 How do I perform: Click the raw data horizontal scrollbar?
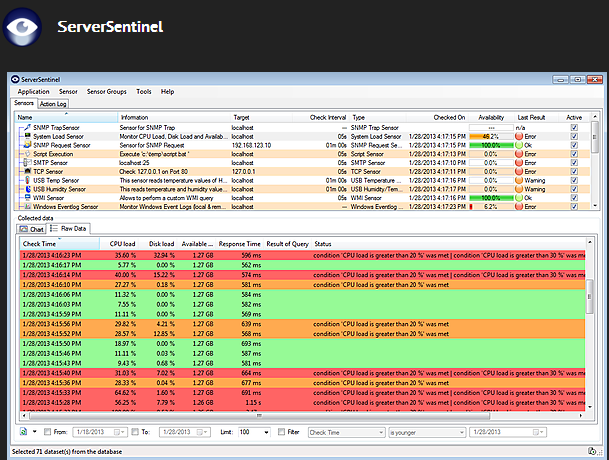click(x=259, y=416)
